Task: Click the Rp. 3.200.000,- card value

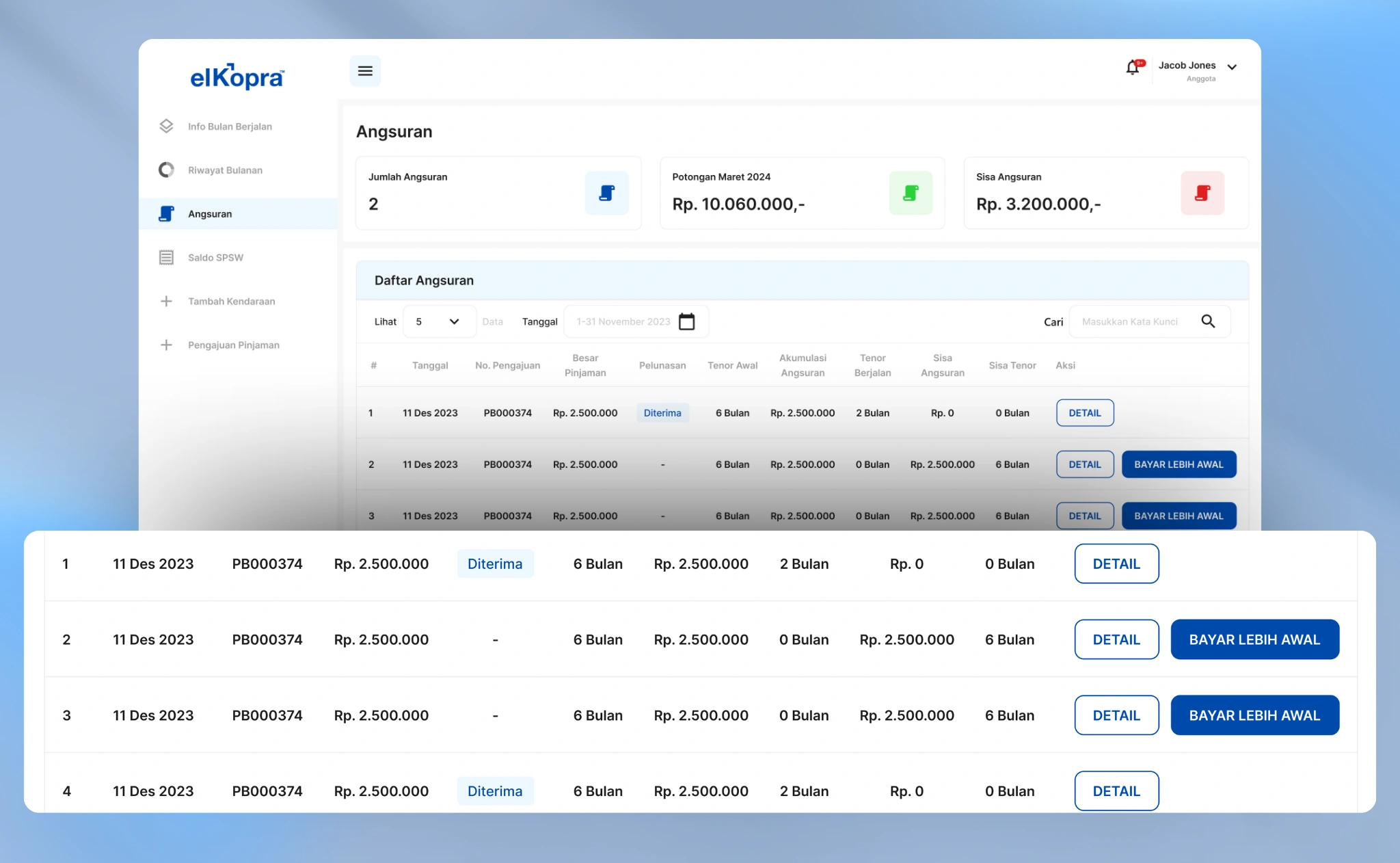Action: (1038, 204)
